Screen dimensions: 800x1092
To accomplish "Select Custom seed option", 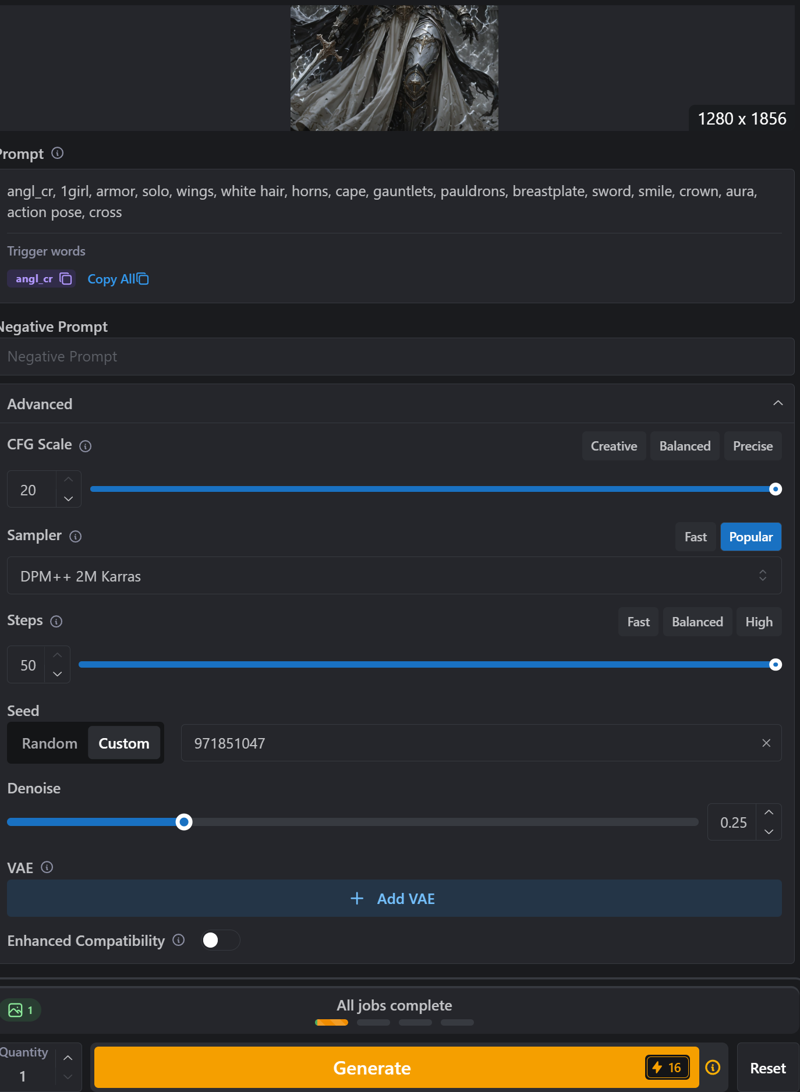I will (124, 743).
